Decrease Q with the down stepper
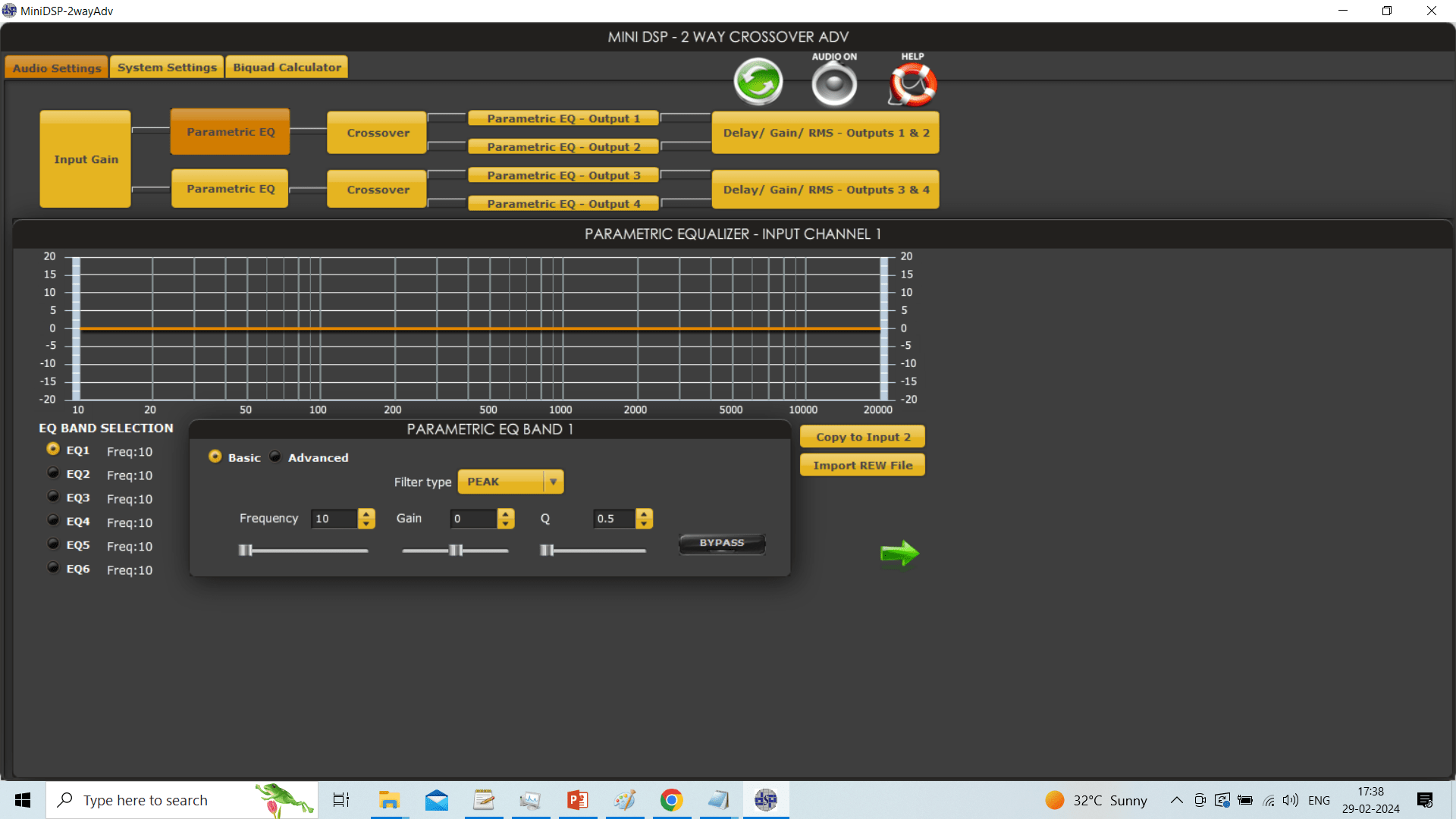 [x=644, y=524]
